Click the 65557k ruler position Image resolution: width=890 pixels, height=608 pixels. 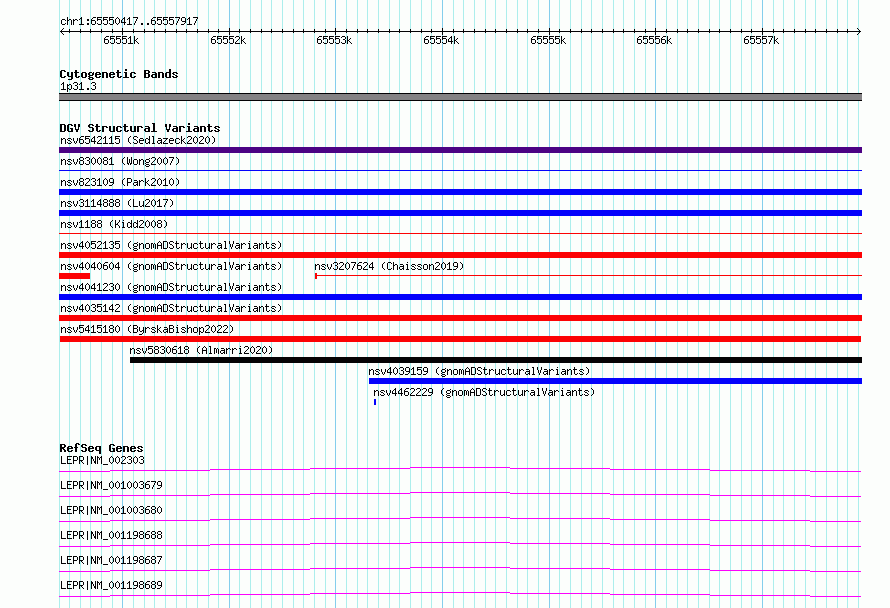click(761, 40)
